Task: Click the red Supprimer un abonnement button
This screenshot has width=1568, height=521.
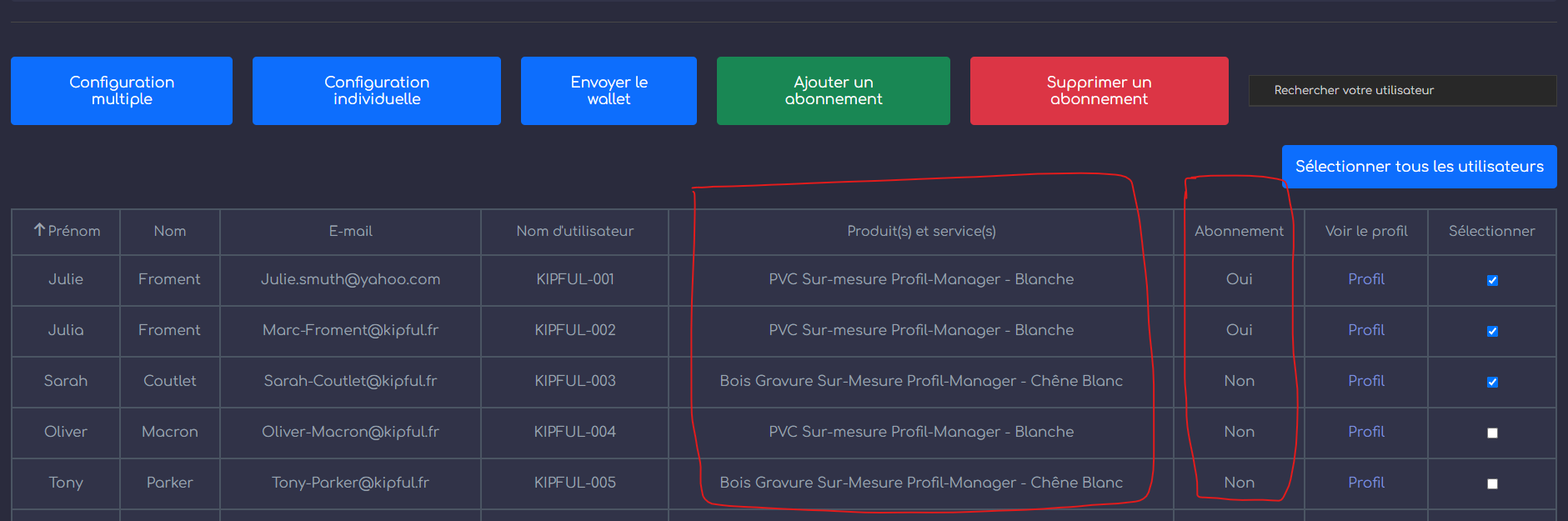Action: click(x=1099, y=91)
